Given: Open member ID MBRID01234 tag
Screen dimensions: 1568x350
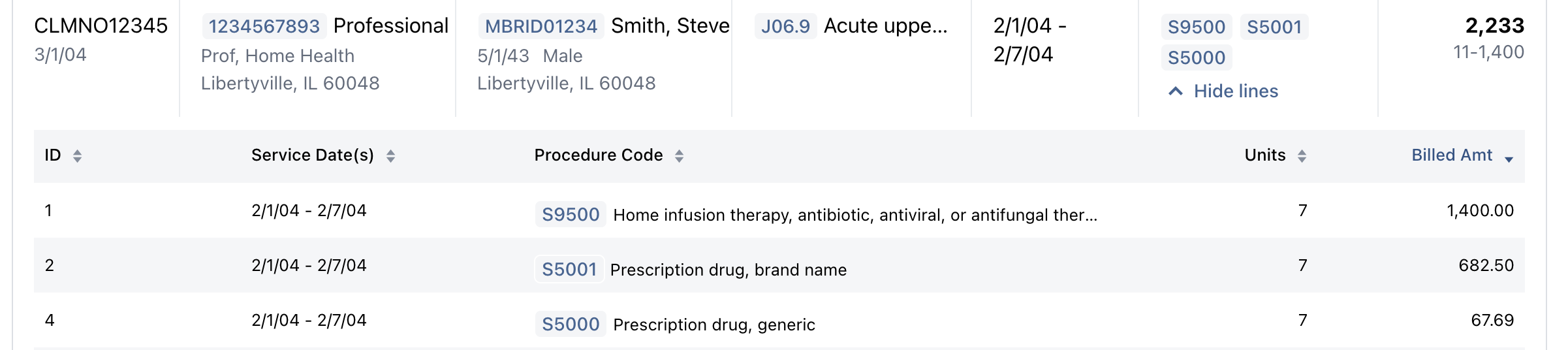Looking at the screenshot, I should coord(541,26).
